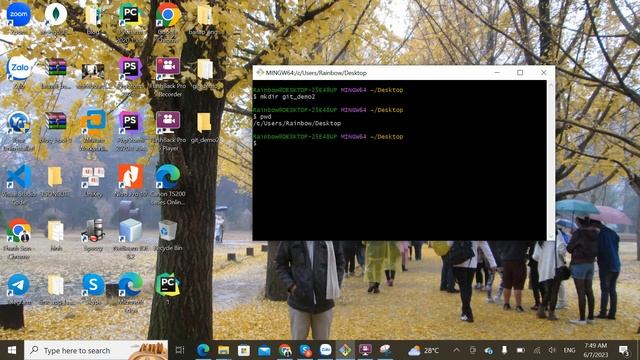Change ENG input language

(569, 350)
